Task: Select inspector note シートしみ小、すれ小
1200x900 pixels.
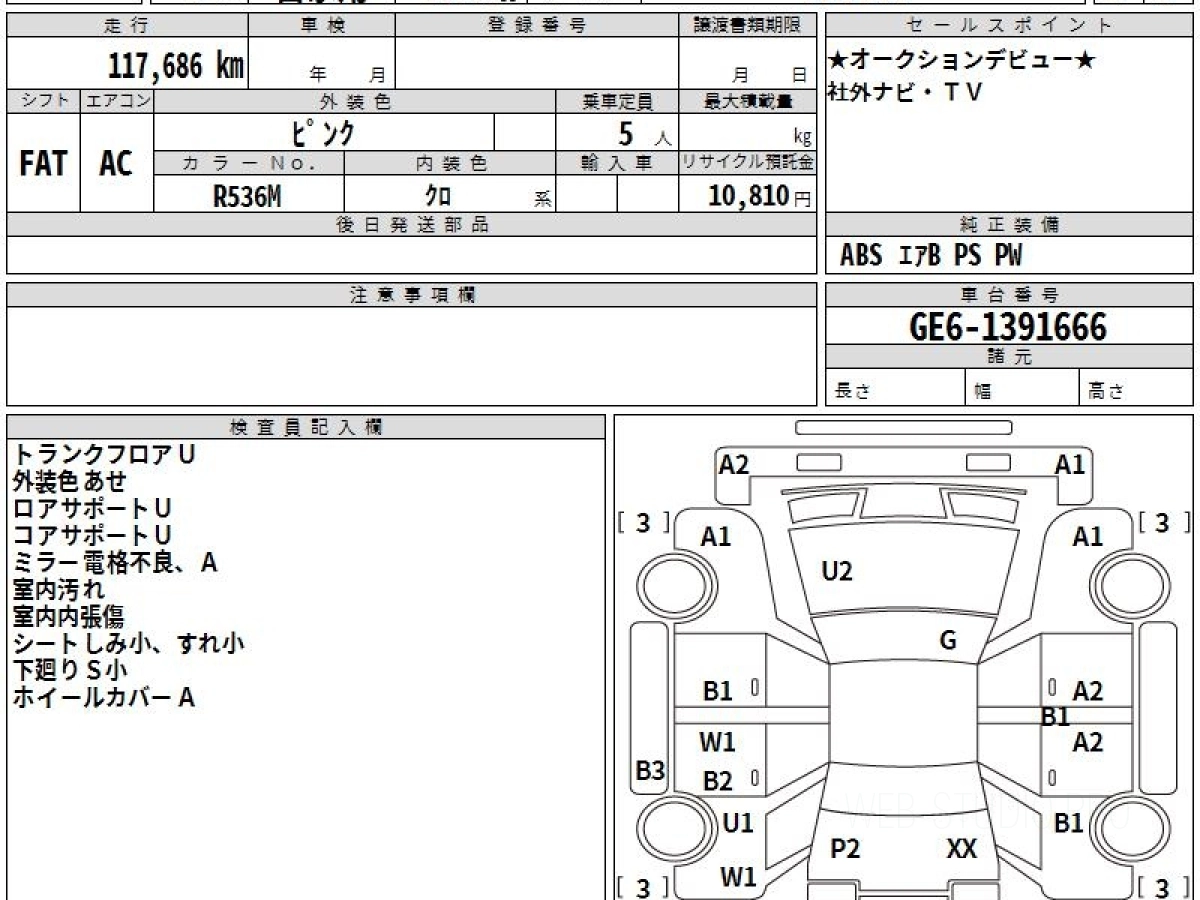Action: (x=128, y=643)
